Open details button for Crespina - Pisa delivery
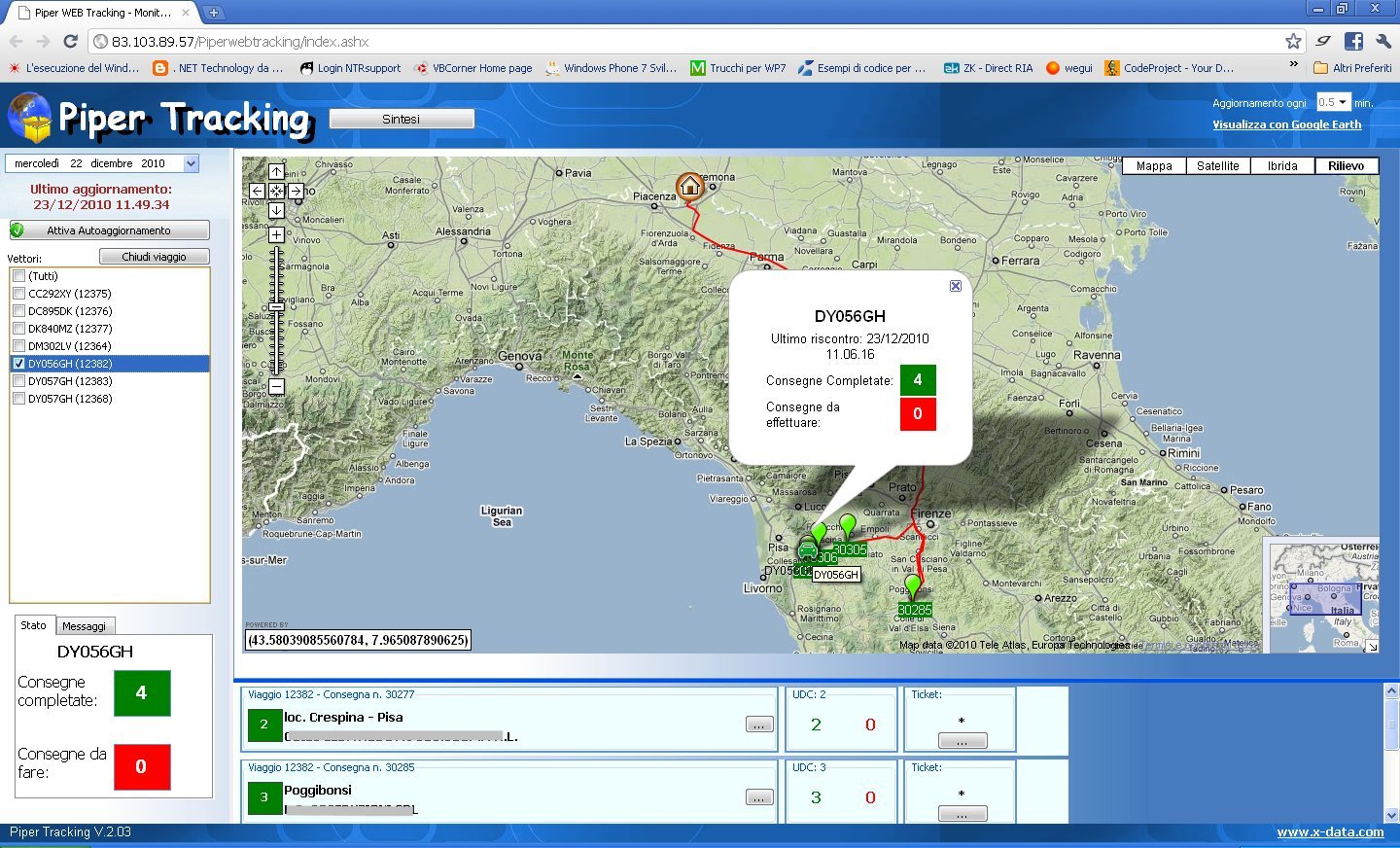 pyautogui.click(x=759, y=724)
